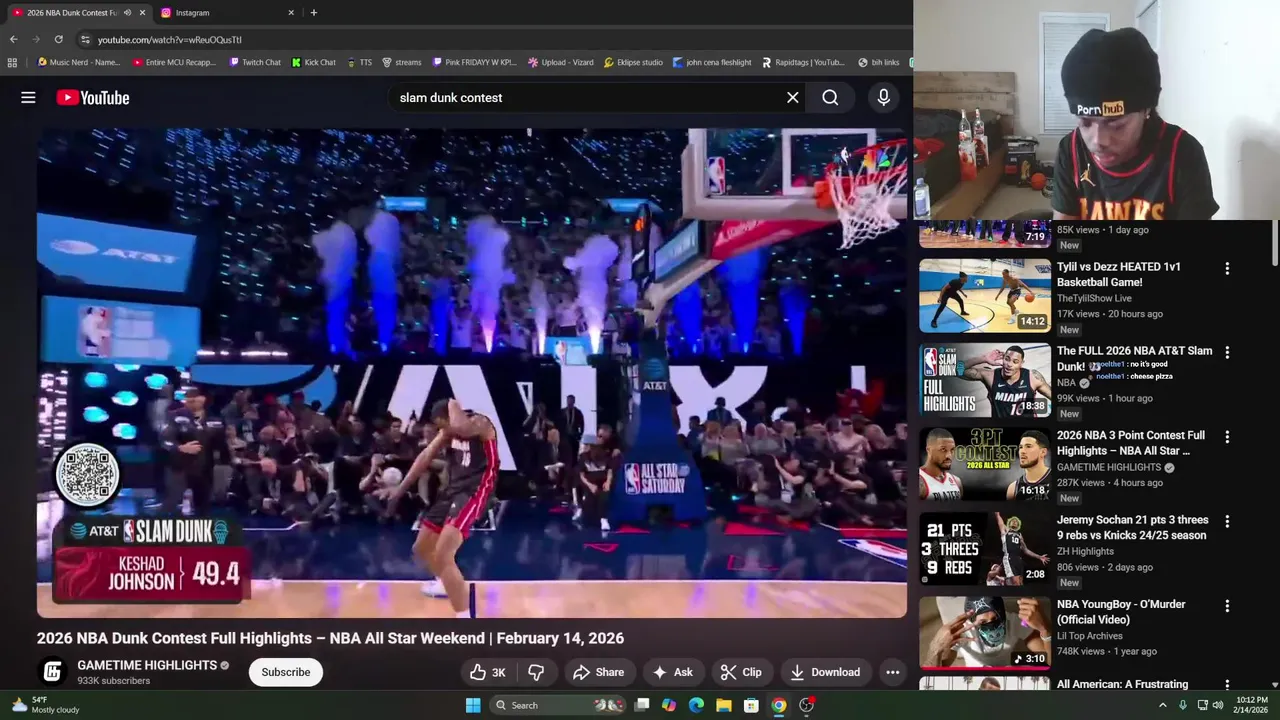
Task: Open 'Jeremy Sochan 21 pts 3 threes' title
Action: pos(1132,527)
